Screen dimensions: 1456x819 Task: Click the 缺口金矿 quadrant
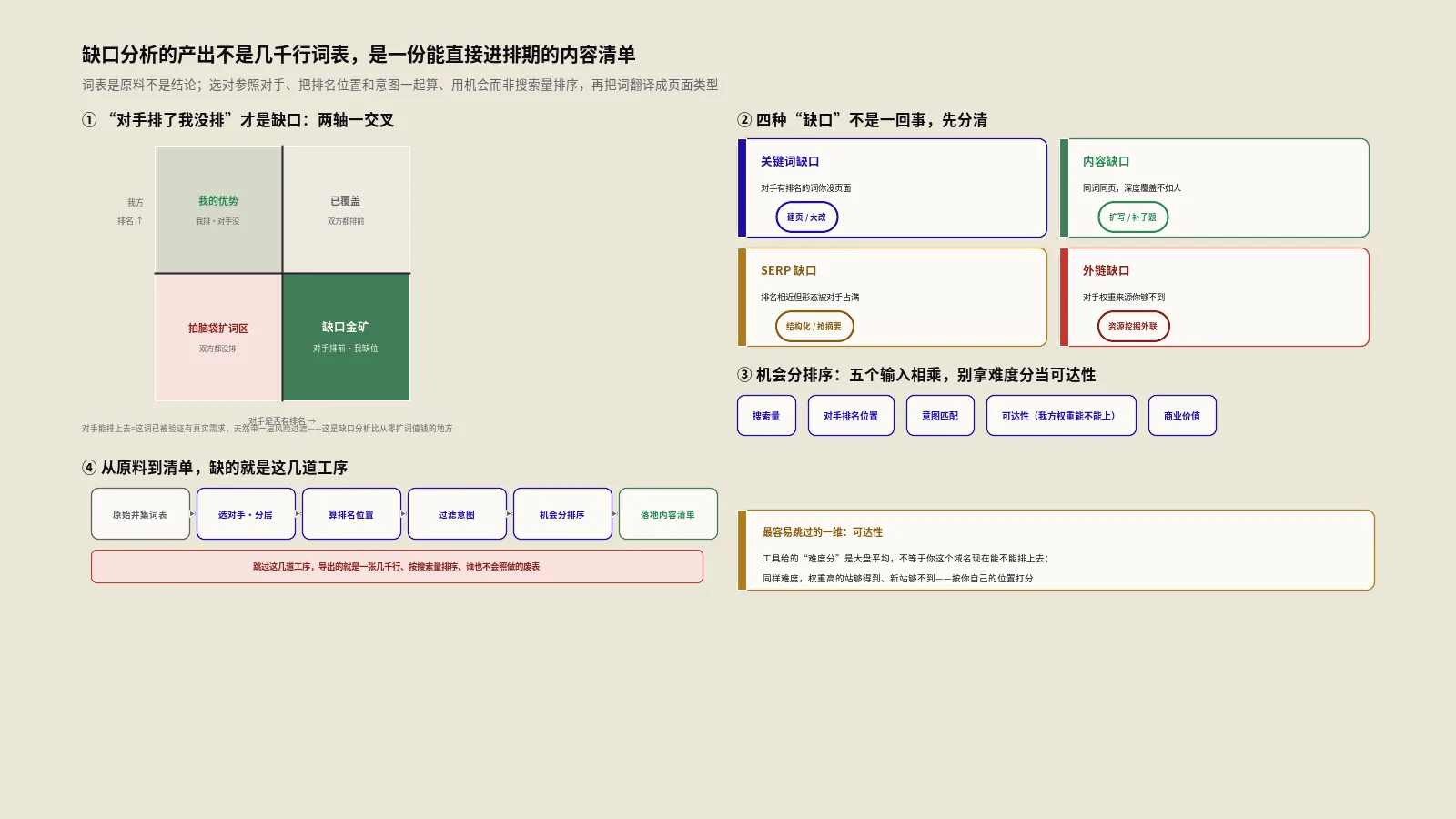click(x=347, y=338)
